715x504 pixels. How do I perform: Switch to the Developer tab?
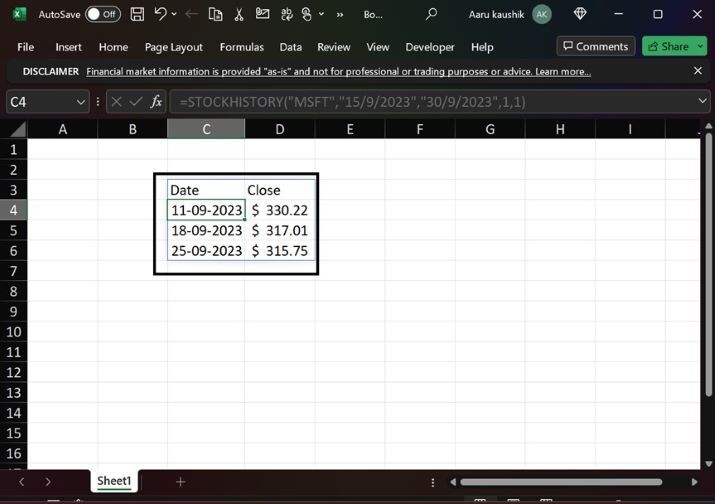430,47
